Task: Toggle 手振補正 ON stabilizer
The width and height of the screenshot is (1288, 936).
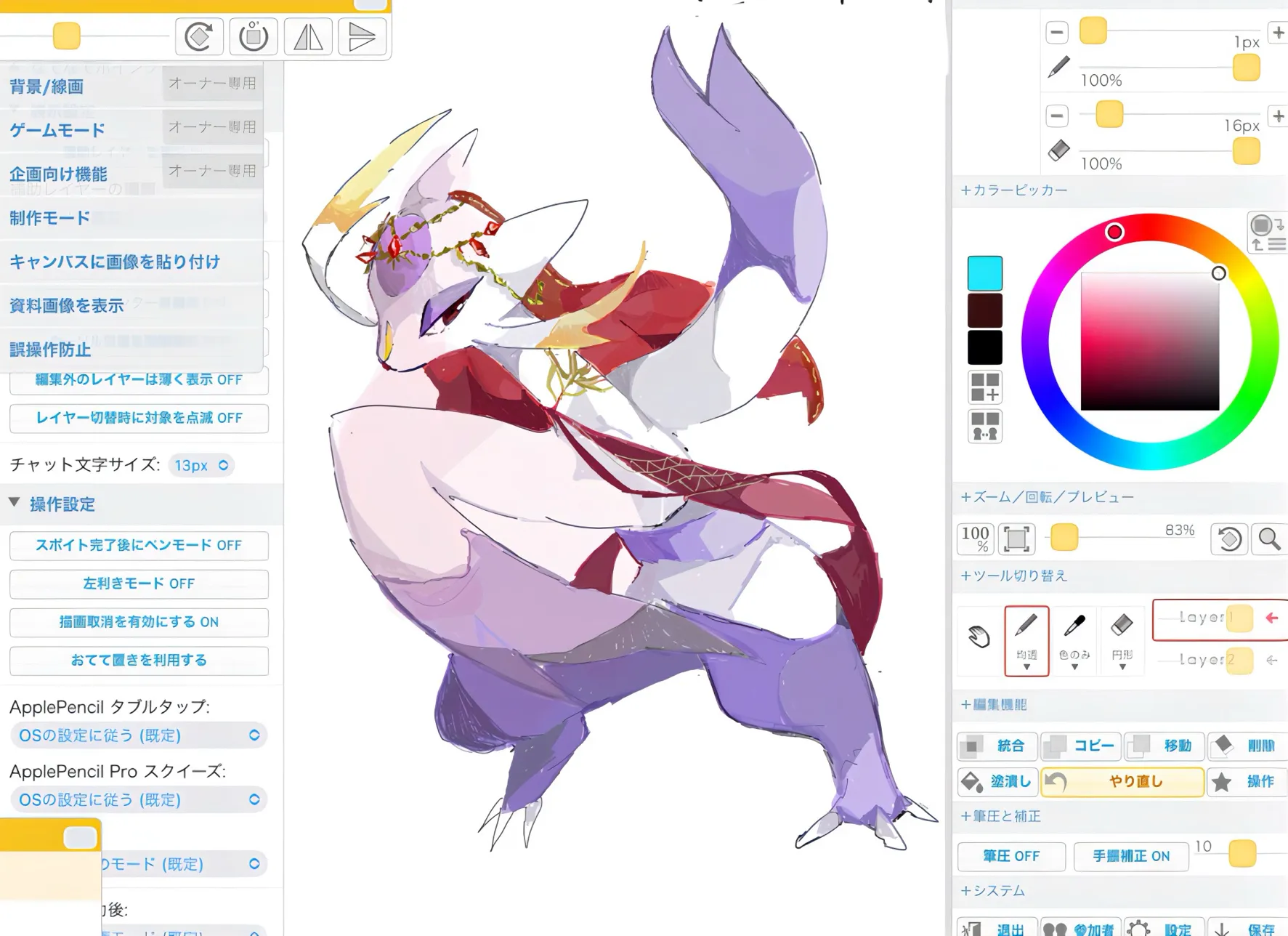Action: pyautogui.click(x=1131, y=856)
